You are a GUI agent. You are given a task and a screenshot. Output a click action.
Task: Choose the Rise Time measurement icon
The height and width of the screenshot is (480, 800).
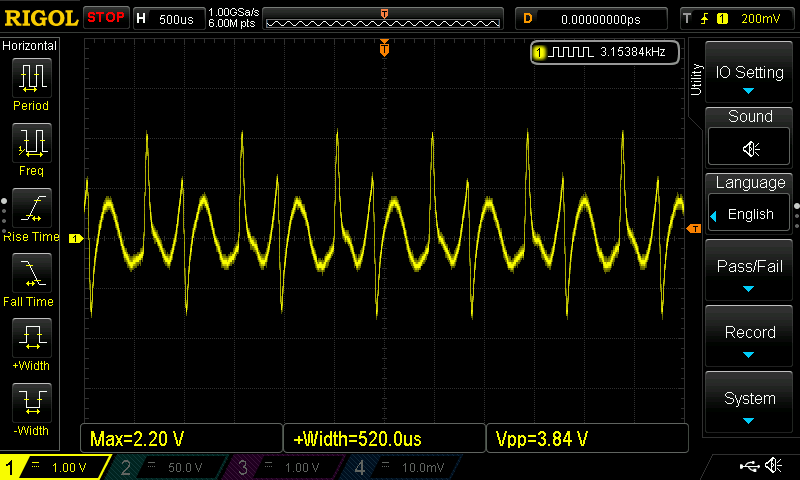coord(31,207)
